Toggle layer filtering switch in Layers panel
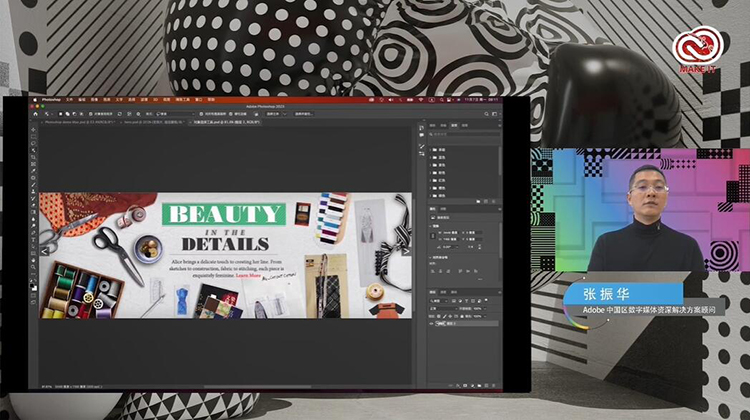Image resolution: width=750 pixels, height=420 pixels. coord(486,300)
